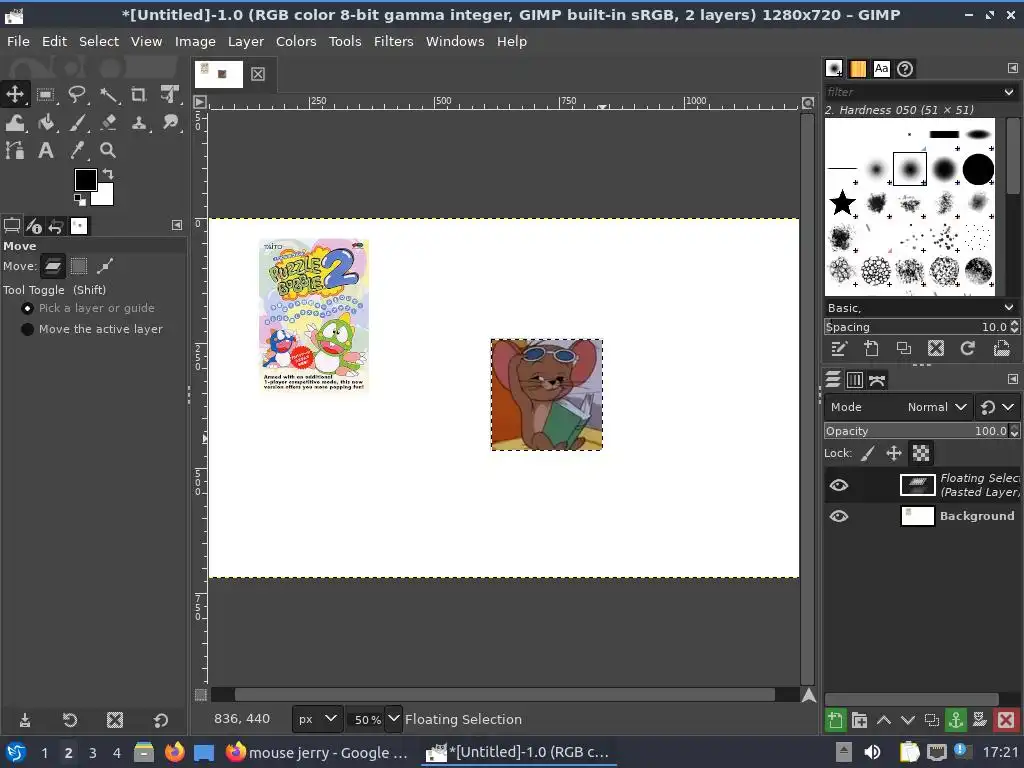Image resolution: width=1024 pixels, height=768 pixels.
Task: Hide the Background layer eye icon
Action: (x=839, y=516)
